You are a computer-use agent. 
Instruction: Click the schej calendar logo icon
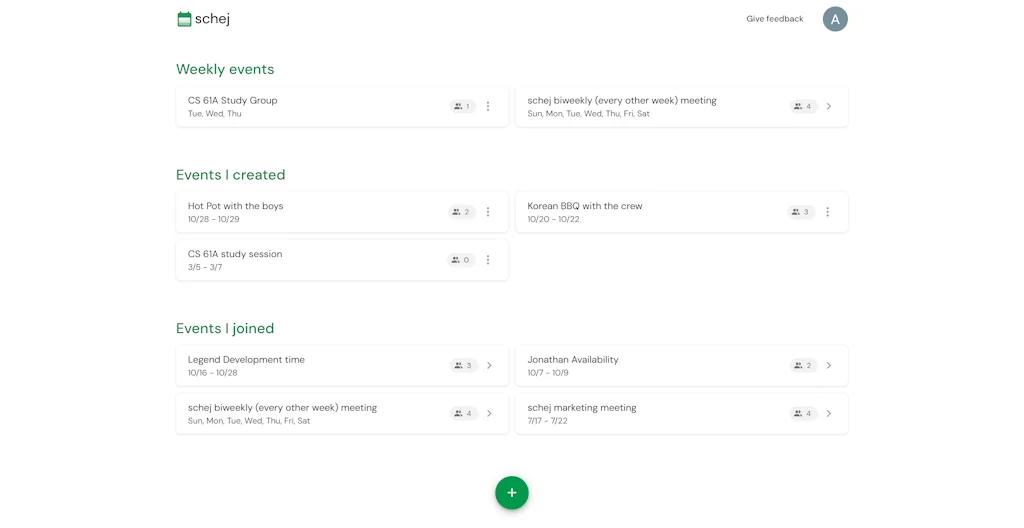point(184,19)
